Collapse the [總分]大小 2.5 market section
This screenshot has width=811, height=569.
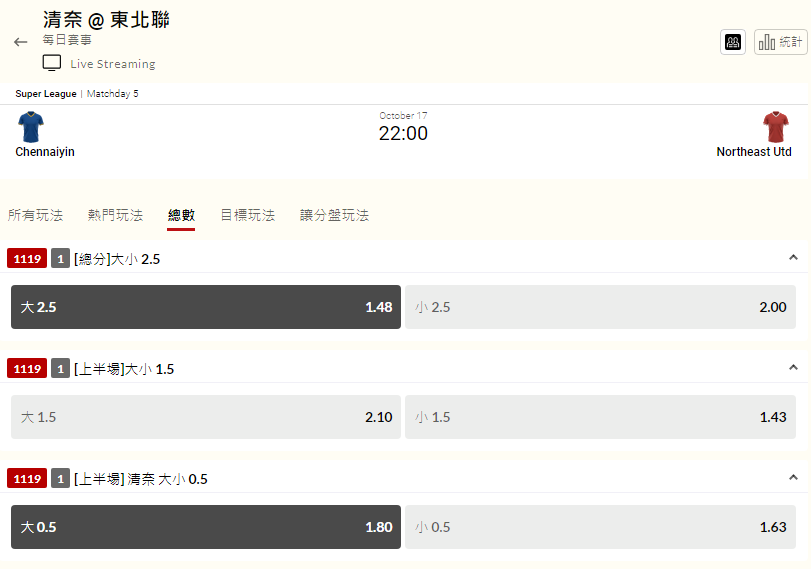[x=793, y=258]
